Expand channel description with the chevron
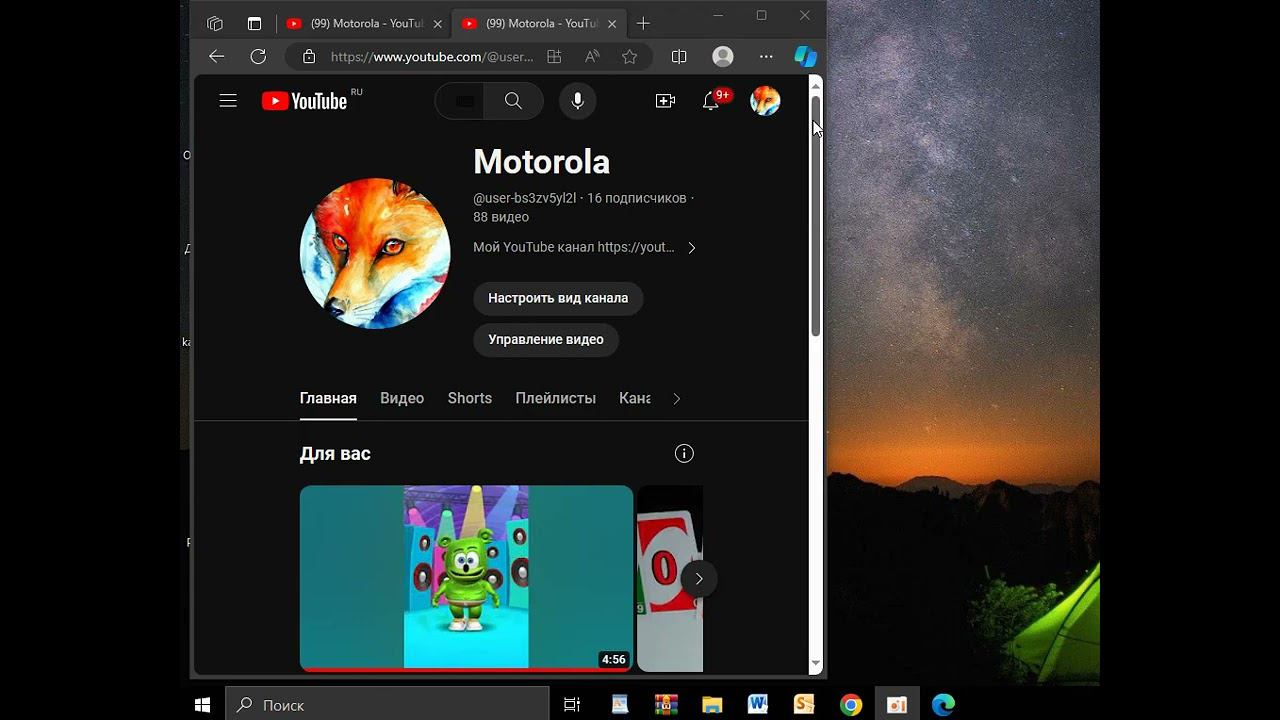This screenshot has height=720, width=1280. [x=691, y=247]
